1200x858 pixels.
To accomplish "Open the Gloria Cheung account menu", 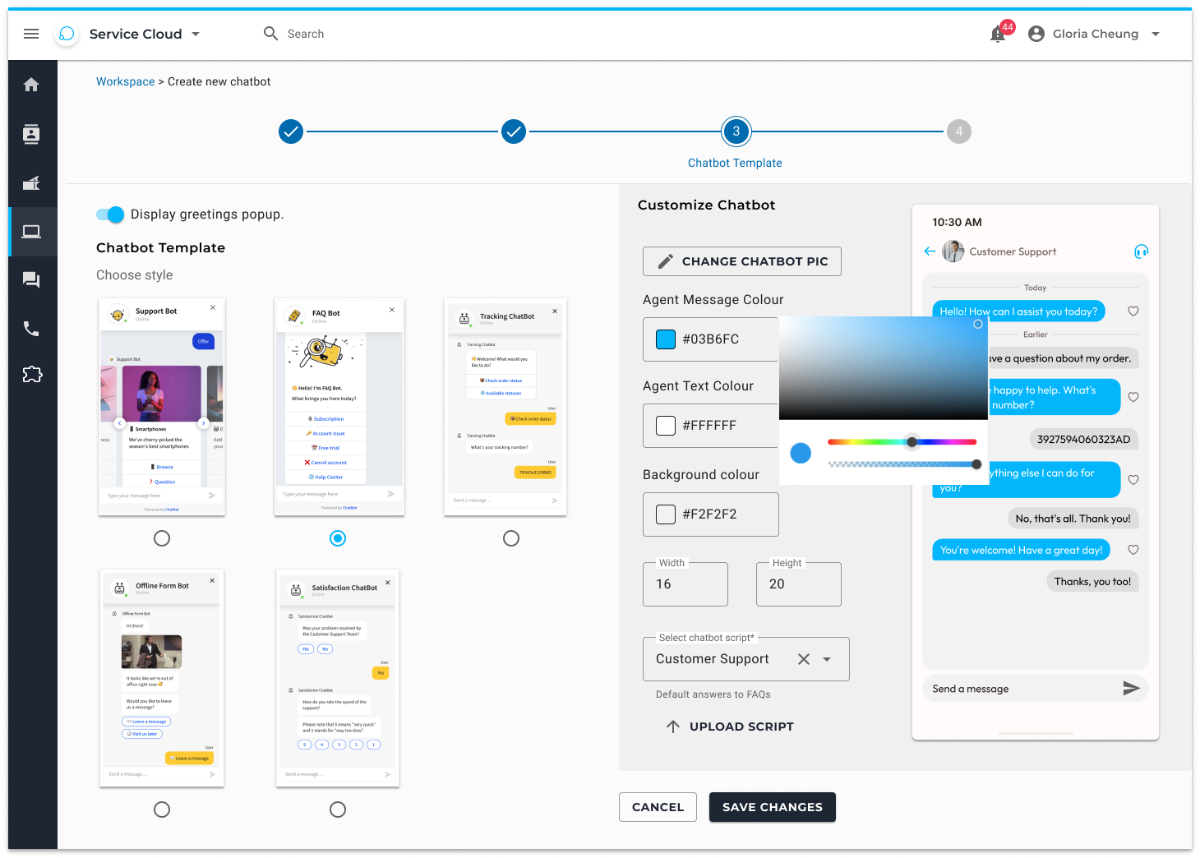I will [1094, 34].
